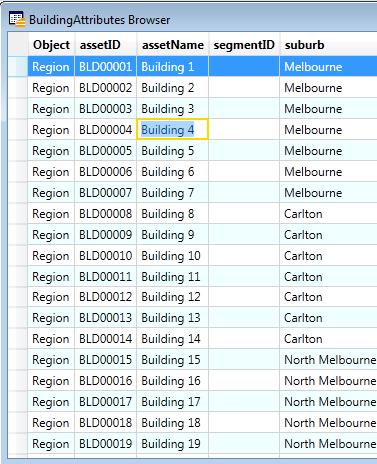Click the Building 18 cell
This screenshot has width=377, height=464.
tap(173, 423)
